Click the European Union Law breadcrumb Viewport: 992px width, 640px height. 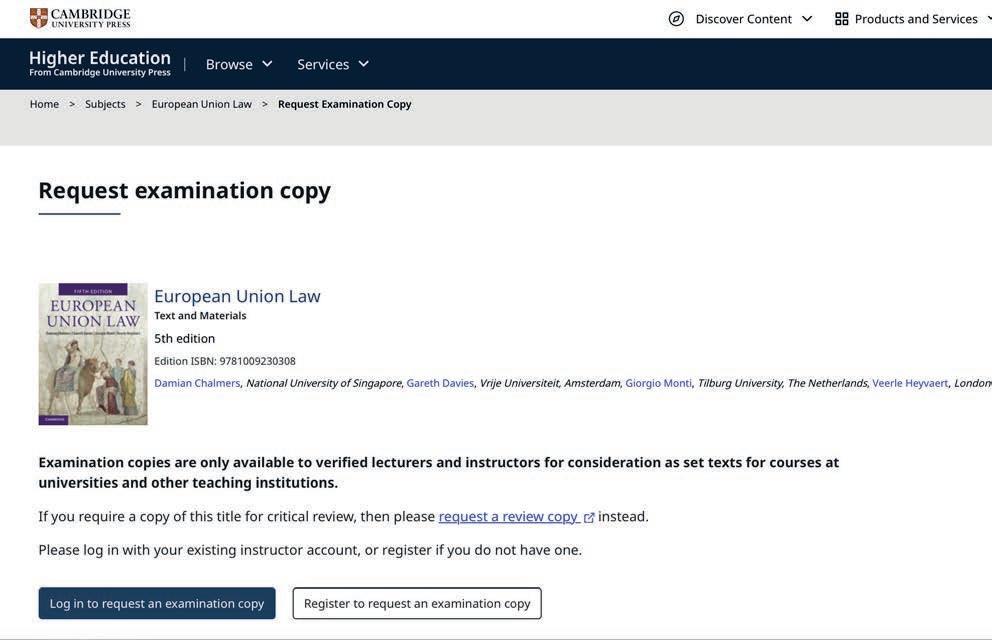pos(201,104)
